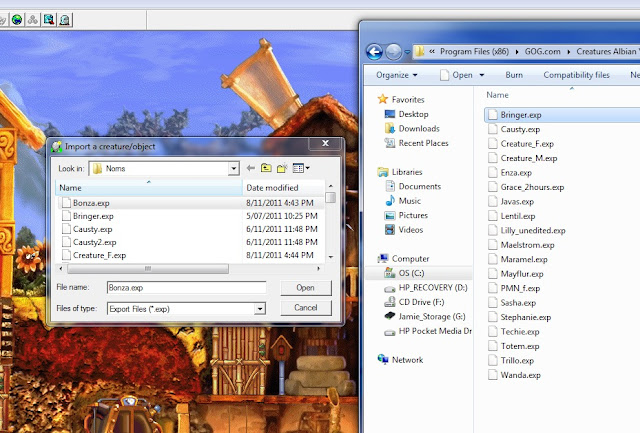This screenshot has width=640, height=433.
Task: Sort by Name column in Explorer
Action: 498,95
